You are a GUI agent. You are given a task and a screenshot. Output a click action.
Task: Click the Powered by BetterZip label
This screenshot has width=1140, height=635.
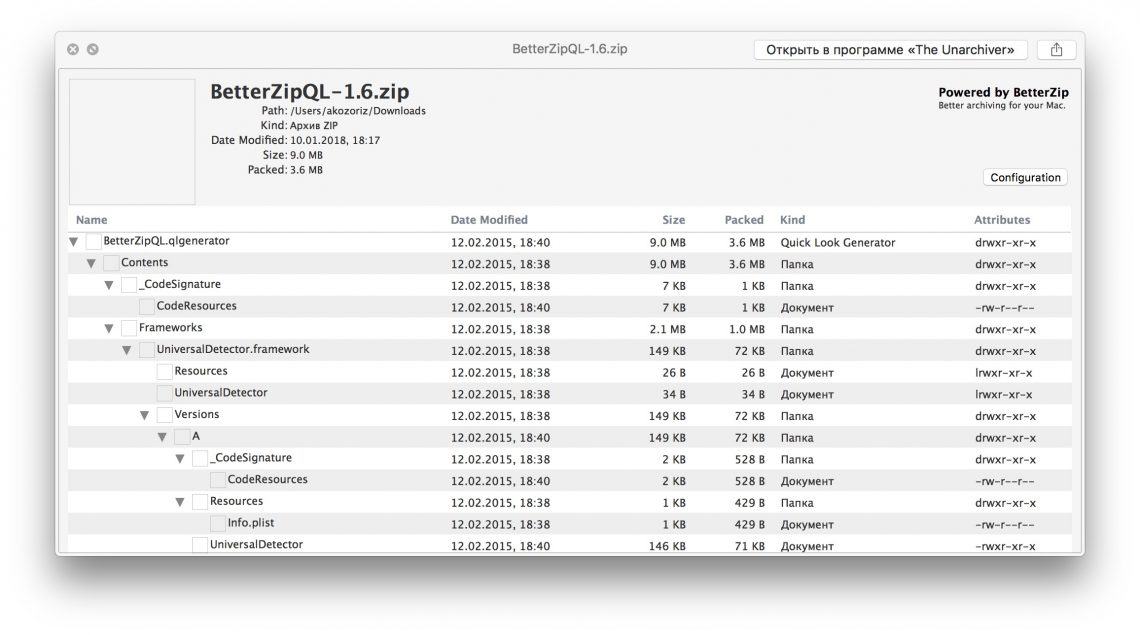[x=1003, y=92]
